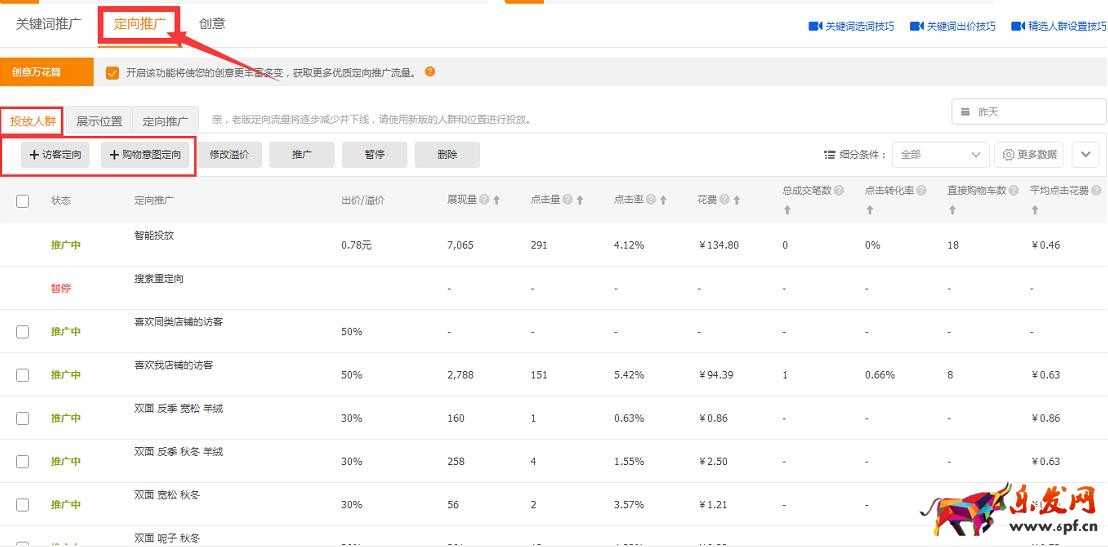Open the 关键词选词技巧 video link

coord(851,27)
